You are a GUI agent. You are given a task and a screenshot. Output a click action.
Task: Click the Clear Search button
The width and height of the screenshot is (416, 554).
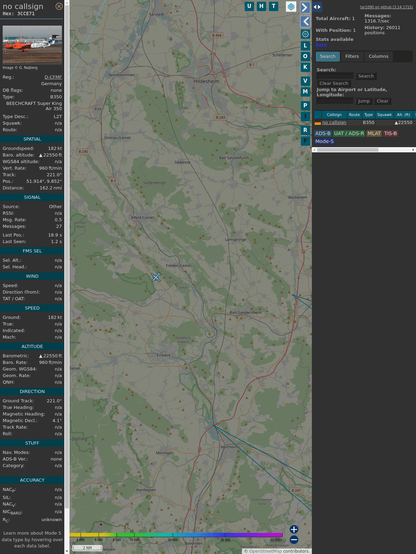(x=334, y=83)
